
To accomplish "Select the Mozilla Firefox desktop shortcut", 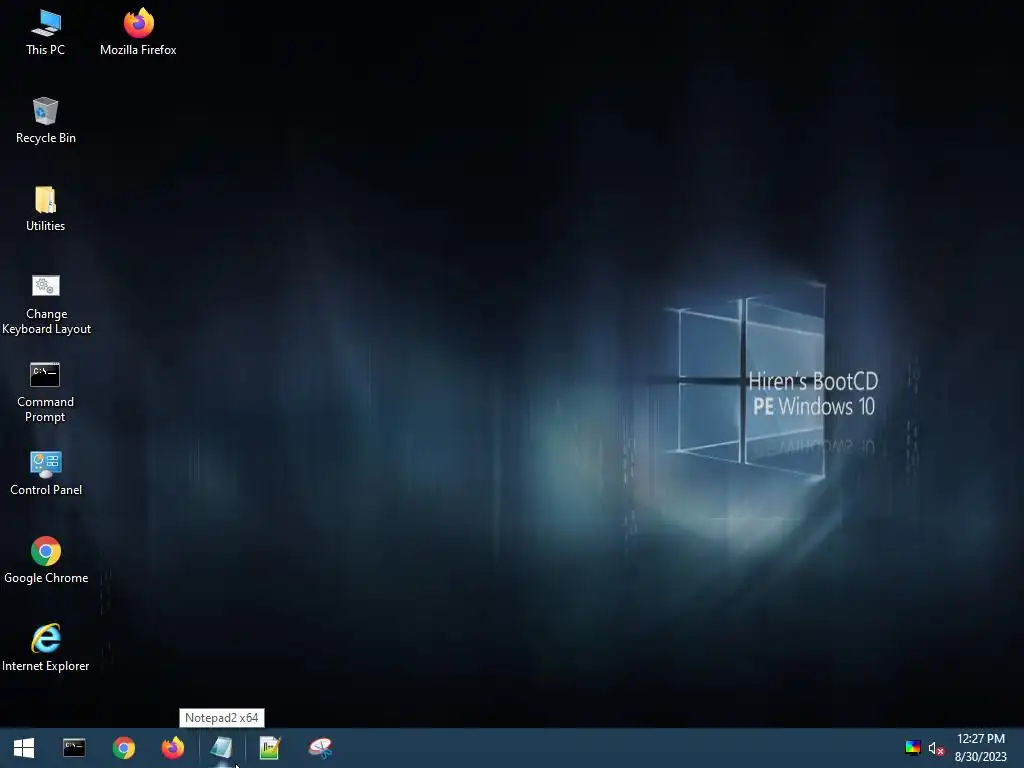I will click(138, 33).
